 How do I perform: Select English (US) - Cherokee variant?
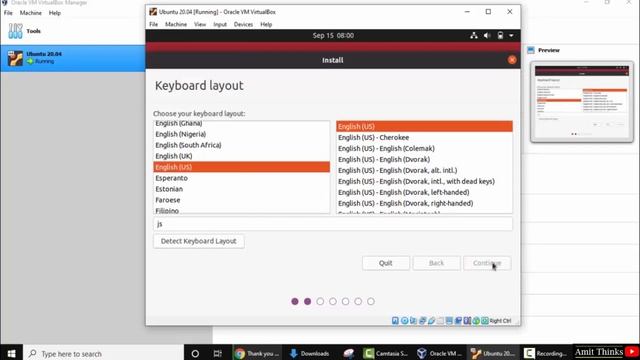(x=424, y=138)
